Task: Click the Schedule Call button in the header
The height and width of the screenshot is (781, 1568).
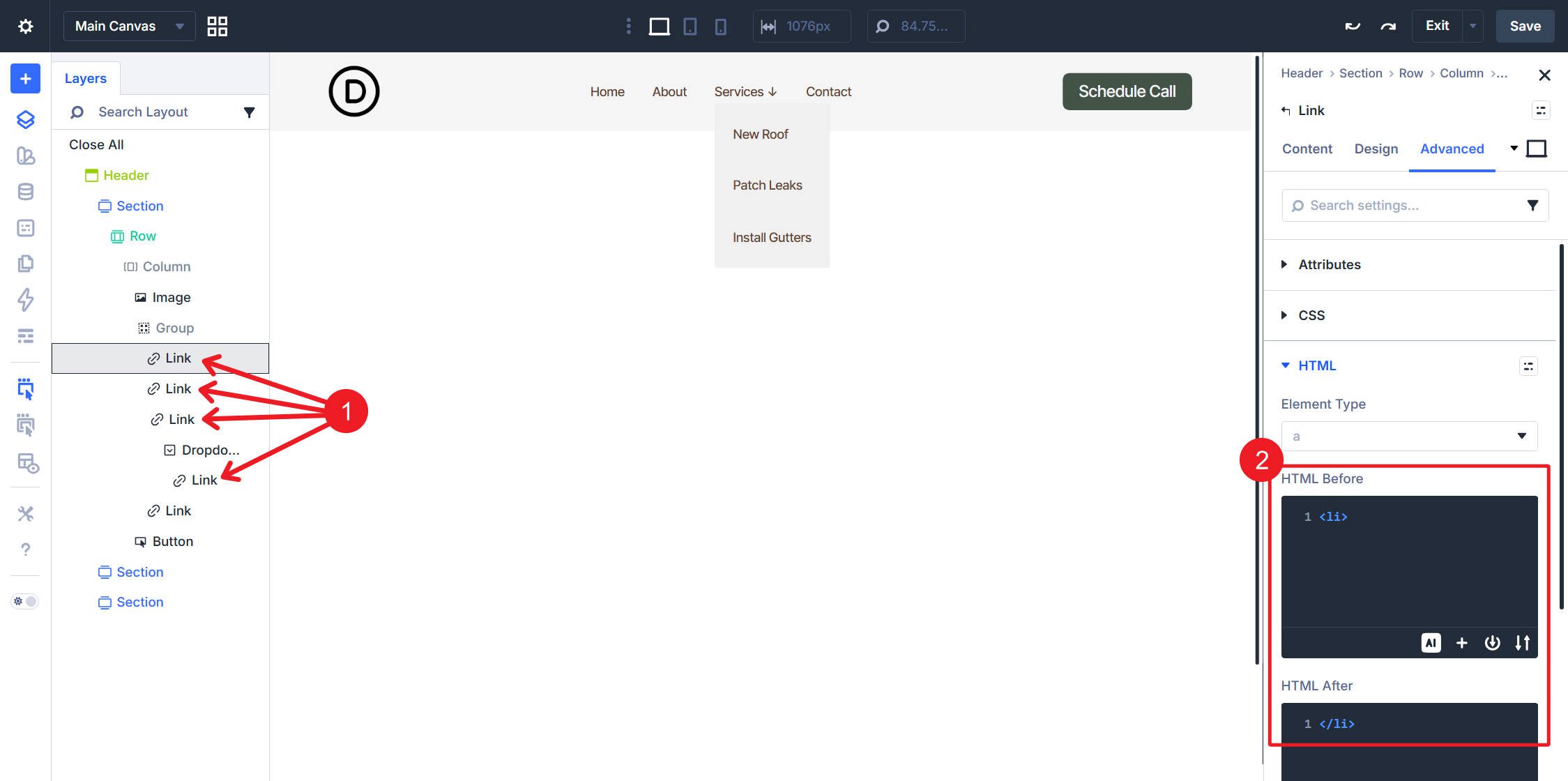Action: pyautogui.click(x=1127, y=91)
